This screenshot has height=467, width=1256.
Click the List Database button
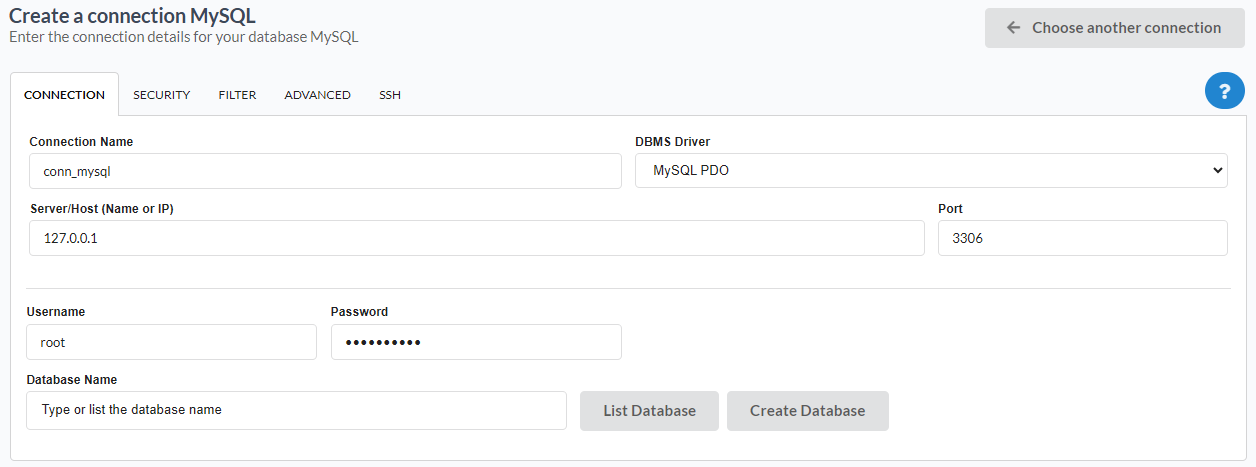(649, 411)
